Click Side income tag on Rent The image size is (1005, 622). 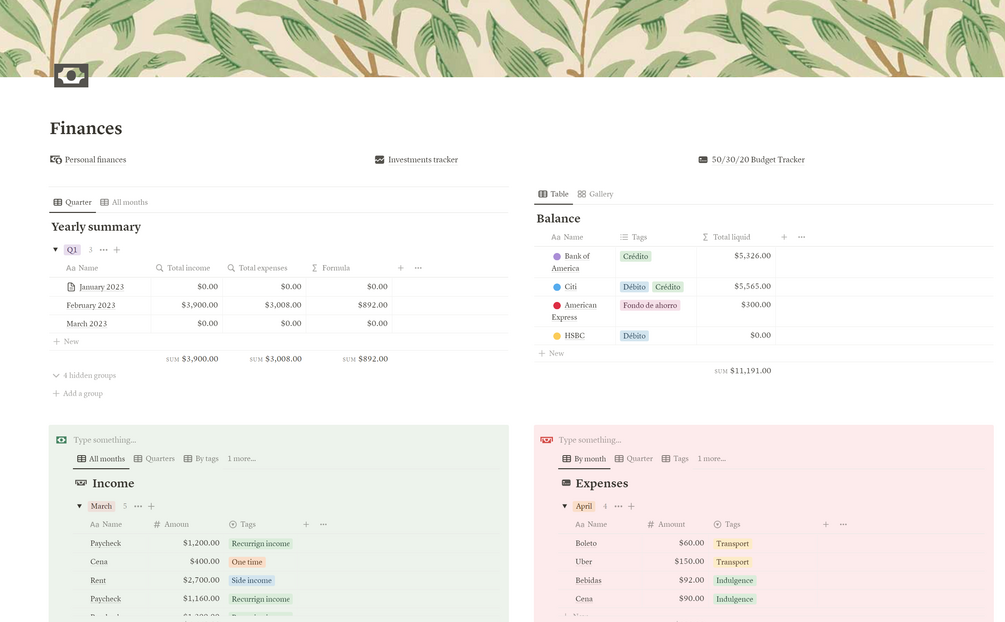pos(252,580)
